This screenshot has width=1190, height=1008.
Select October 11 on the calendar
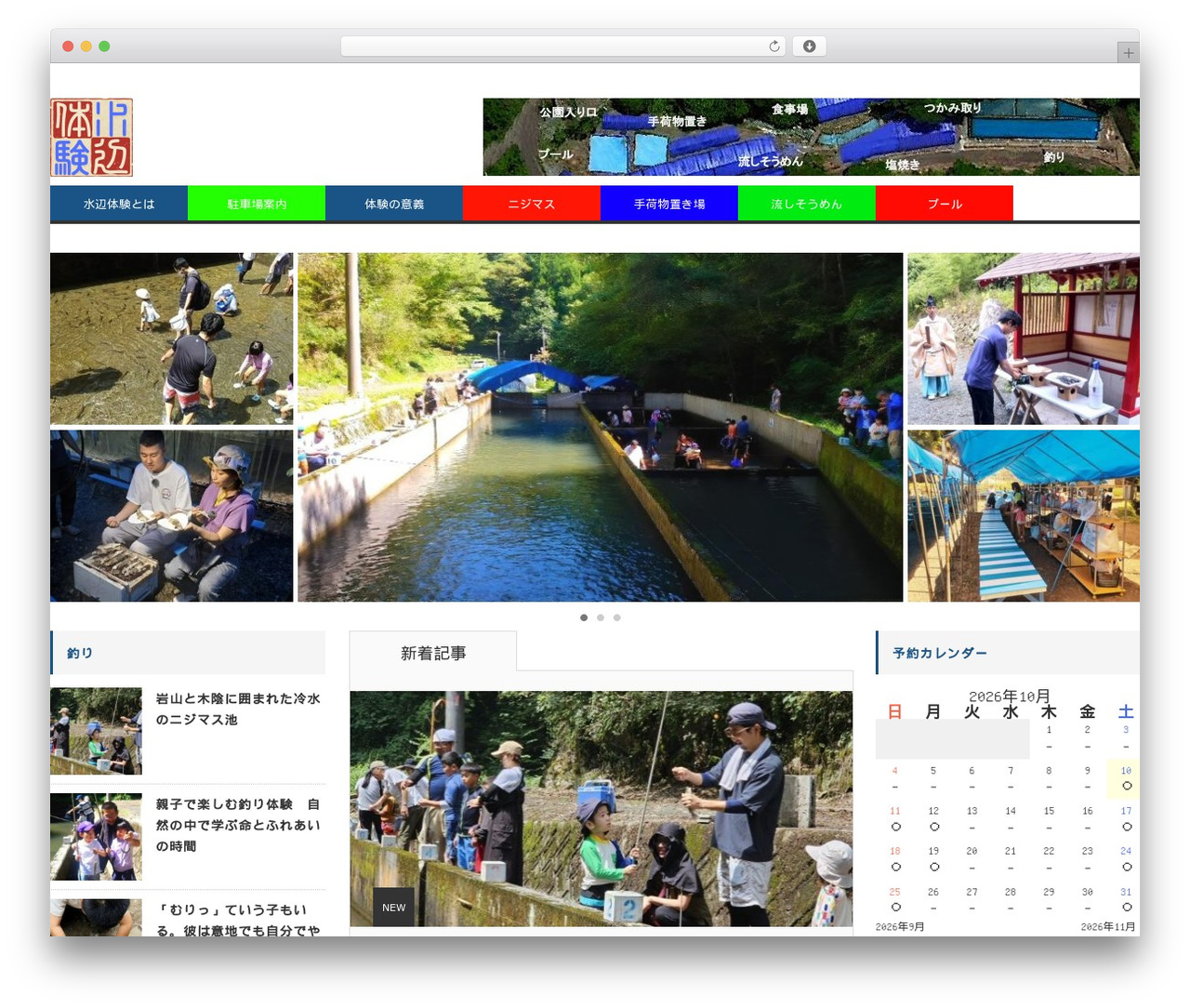[x=895, y=819]
